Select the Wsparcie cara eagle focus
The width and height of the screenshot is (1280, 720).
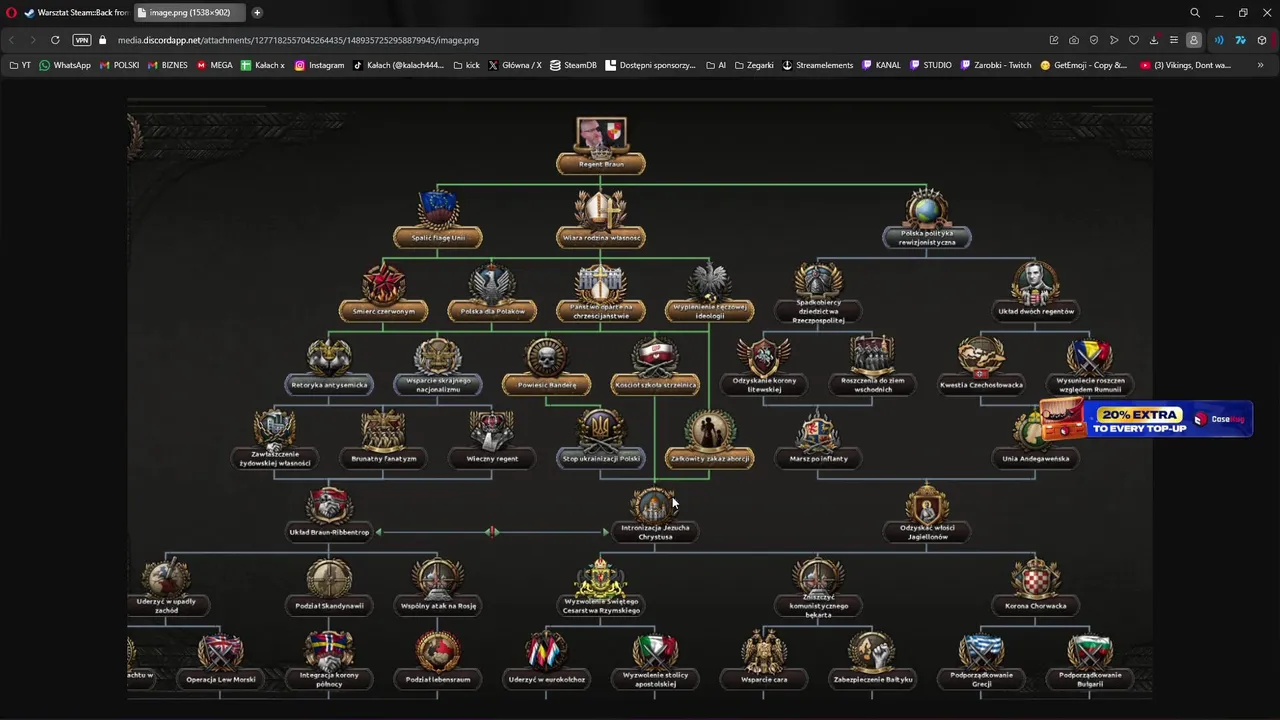pyautogui.click(x=764, y=660)
